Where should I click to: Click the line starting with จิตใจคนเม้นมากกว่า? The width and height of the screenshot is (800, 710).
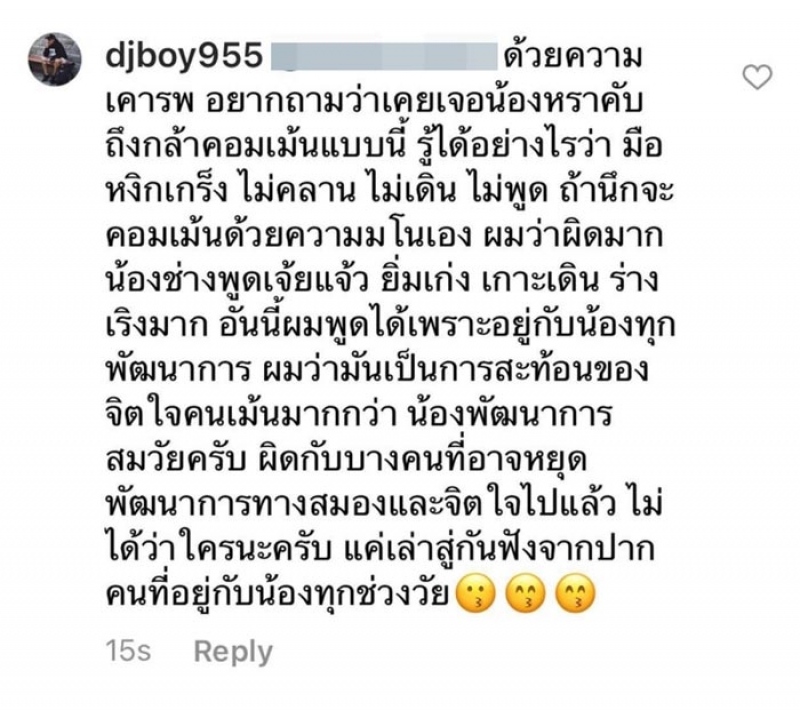coord(359,415)
